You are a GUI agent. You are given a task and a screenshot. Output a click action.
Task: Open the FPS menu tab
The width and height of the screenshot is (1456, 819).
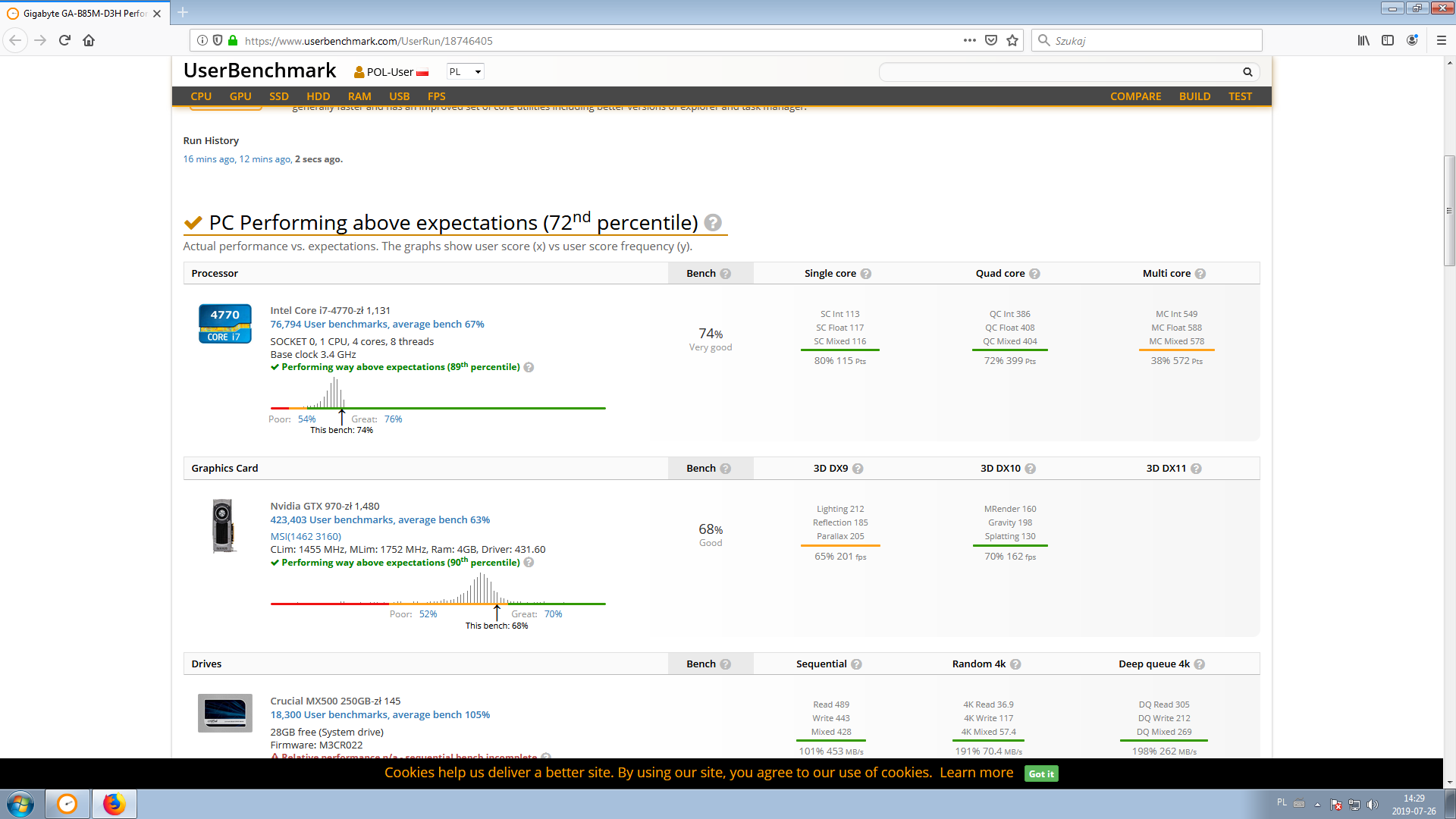pyautogui.click(x=437, y=96)
